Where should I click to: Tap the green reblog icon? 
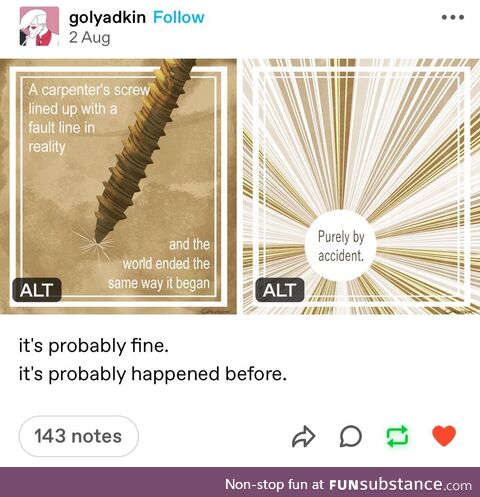(397, 436)
